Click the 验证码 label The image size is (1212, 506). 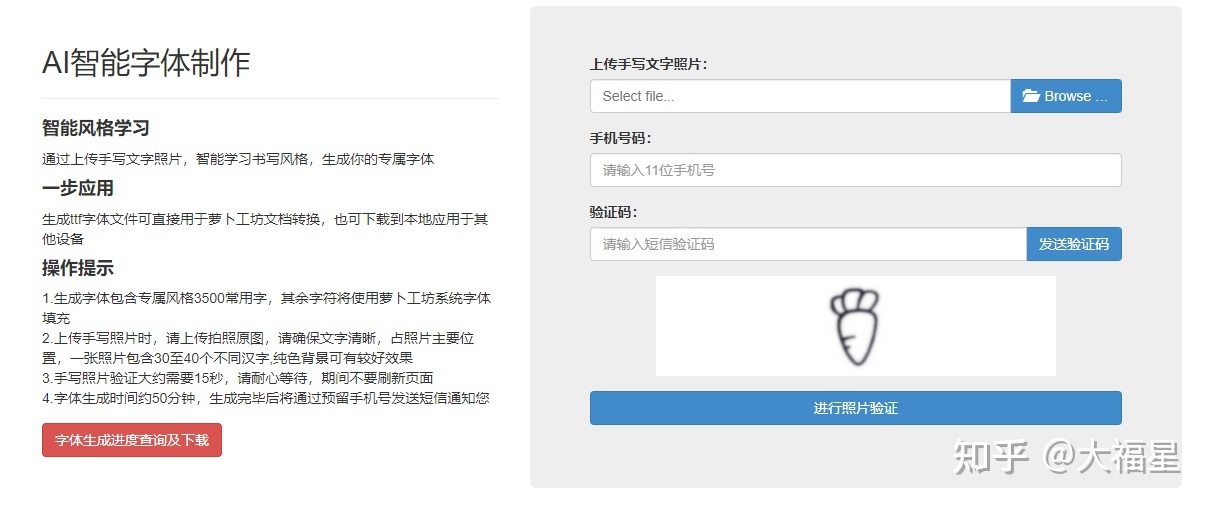coord(613,212)
